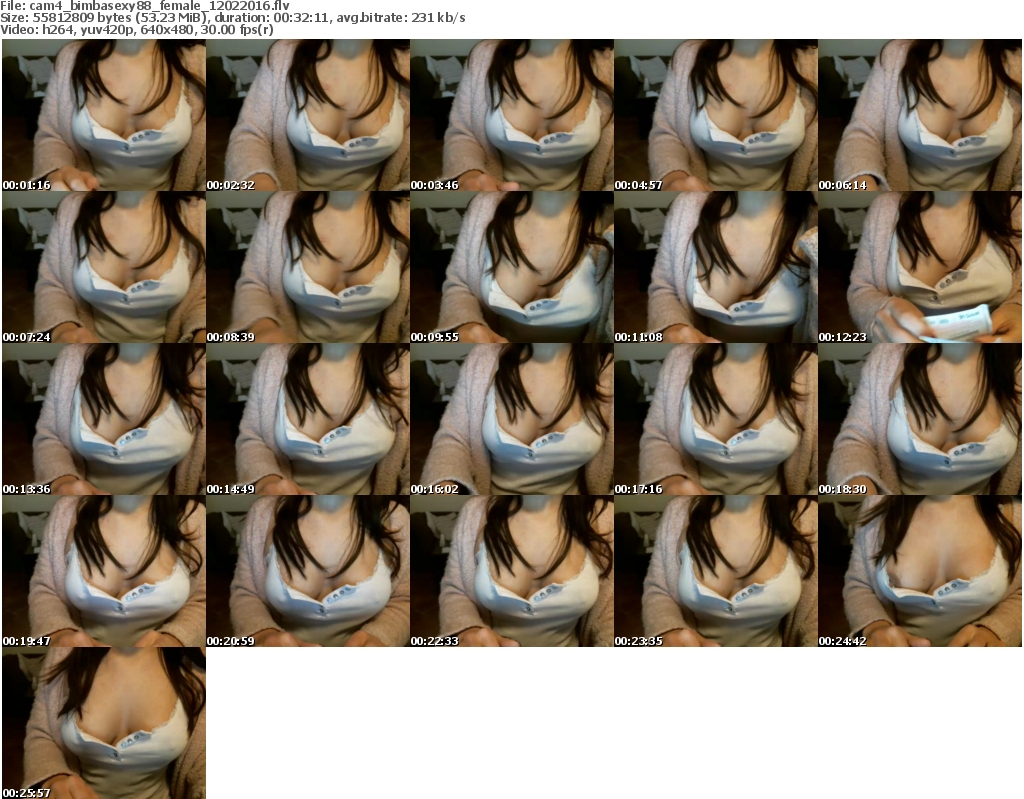Select the thumbnail stamped 00:11:08
The image size is (1024, 799).
coord(716,267)
